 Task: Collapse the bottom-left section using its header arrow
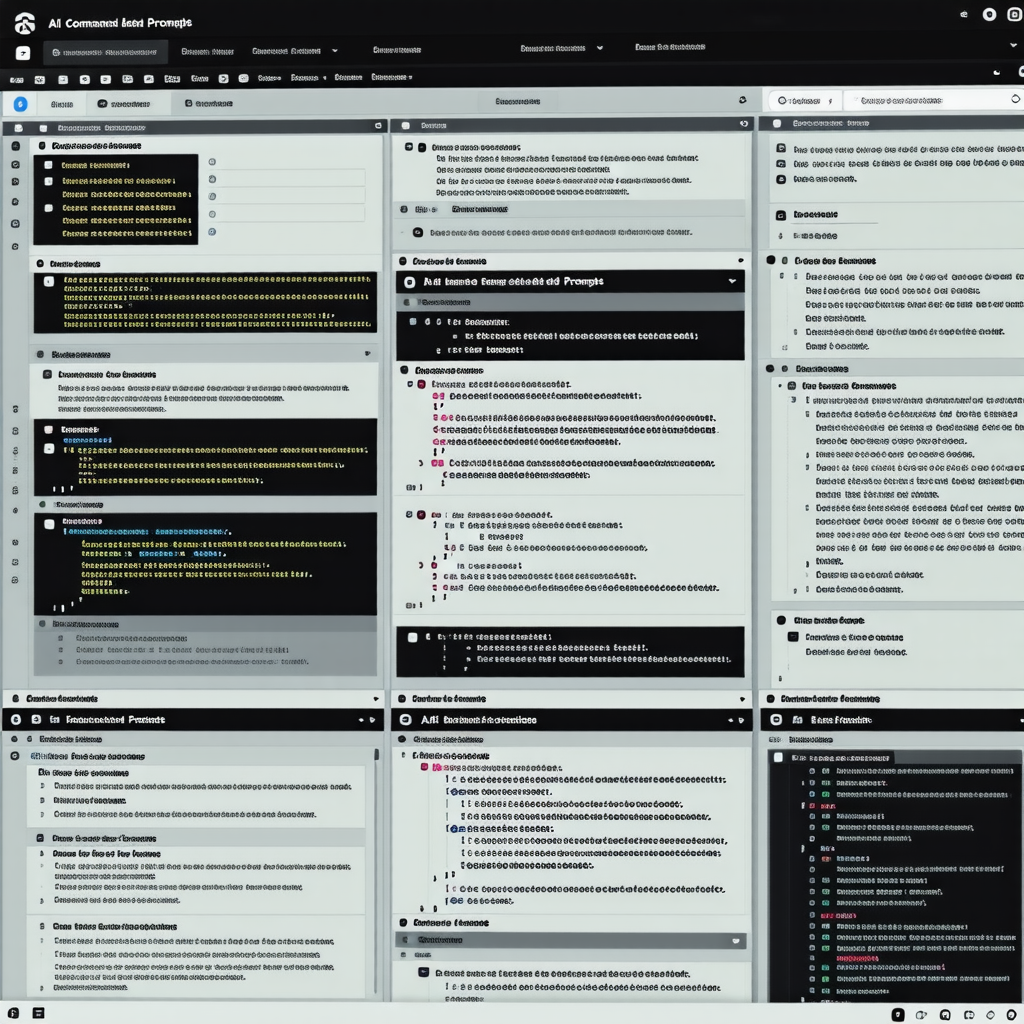(376, 699)
